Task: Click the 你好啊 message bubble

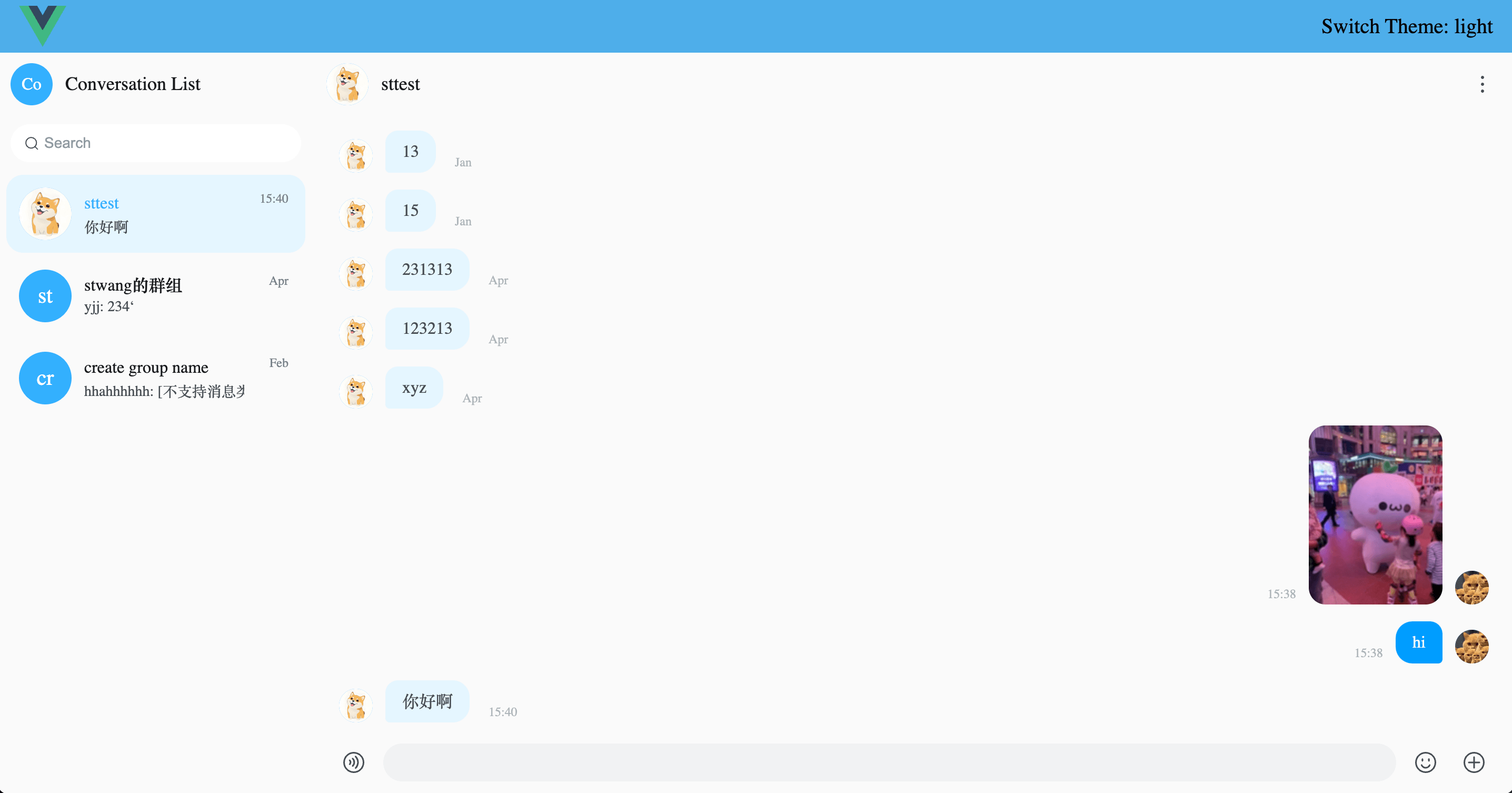Action: [x=427, y=701]
